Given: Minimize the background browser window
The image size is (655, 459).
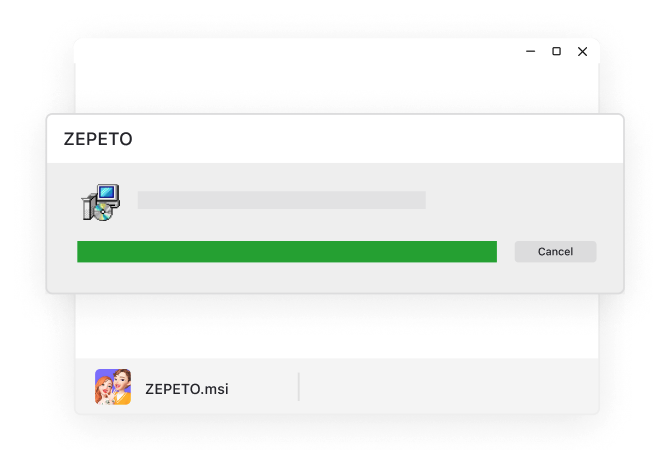Looking at the screenshot, I should coord(531,51).
